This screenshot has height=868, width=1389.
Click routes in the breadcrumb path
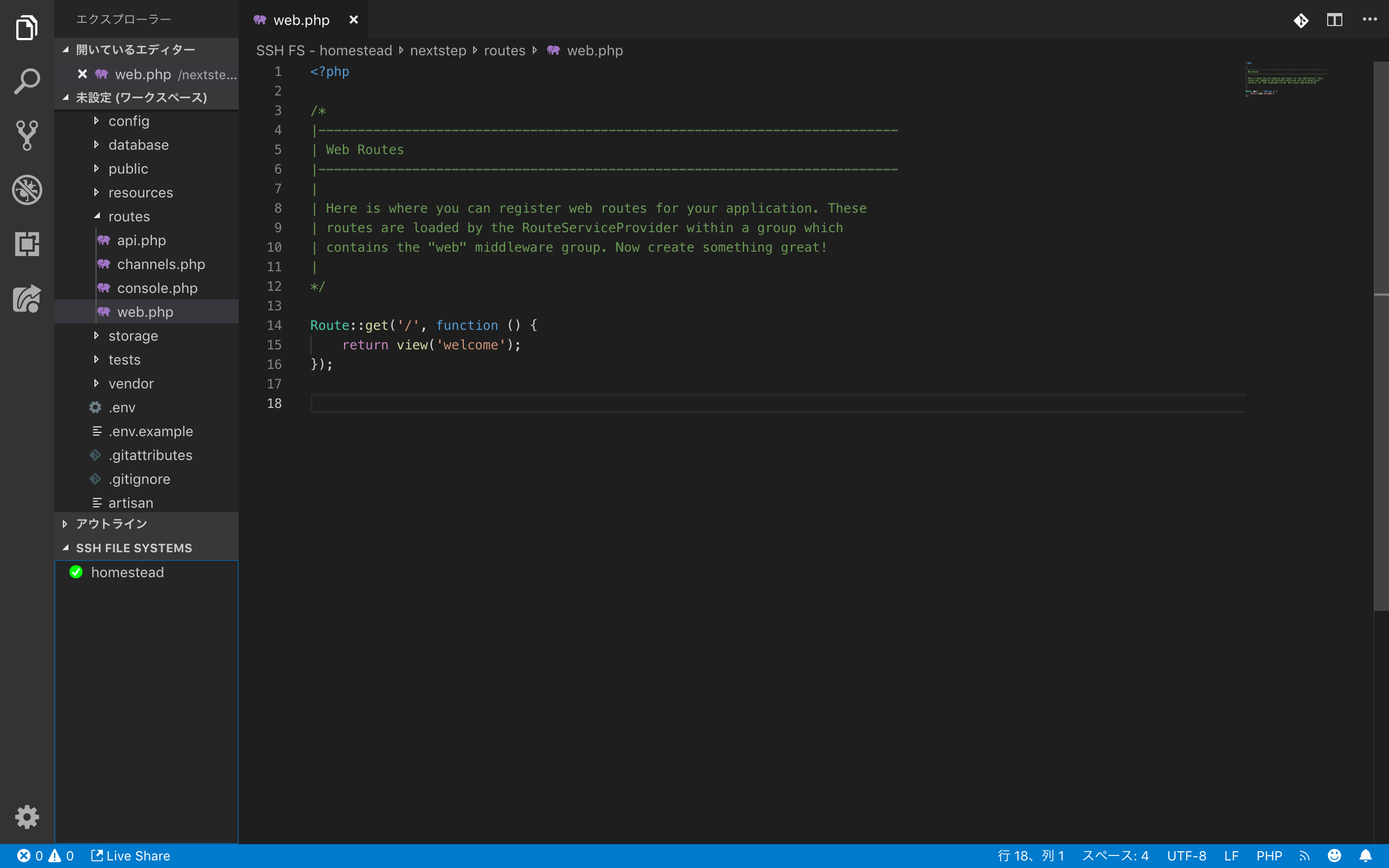tap(504, 50)
